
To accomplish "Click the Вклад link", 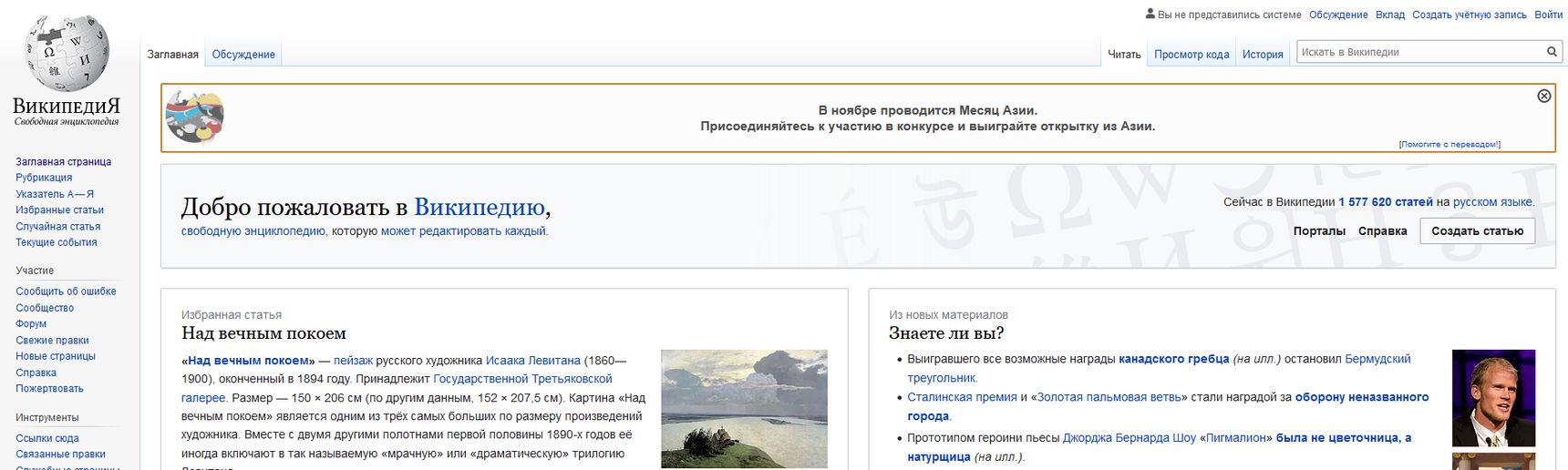I will pyautogui.click(x=1390, y=15).
